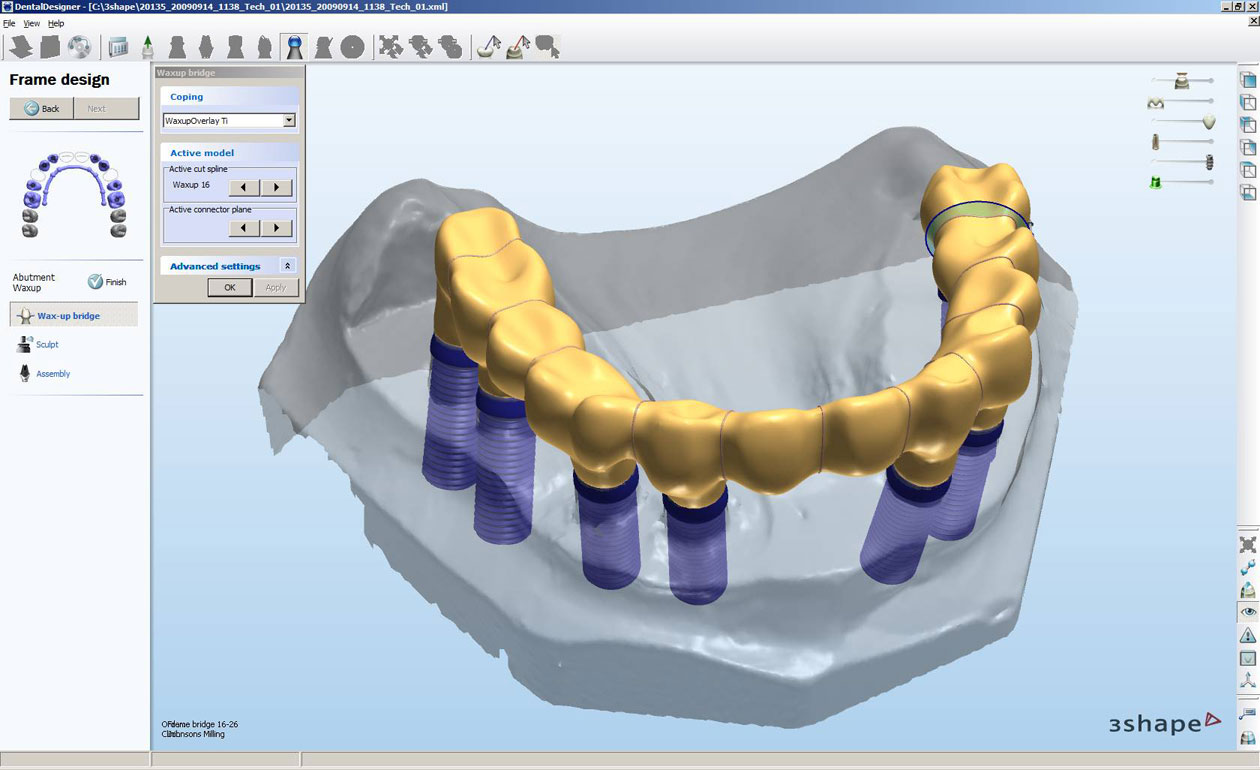The width and height of the screenshot is (1260, 770).
Task: Click the striped tooth icon on the right bar
Action: [1248, 590]
